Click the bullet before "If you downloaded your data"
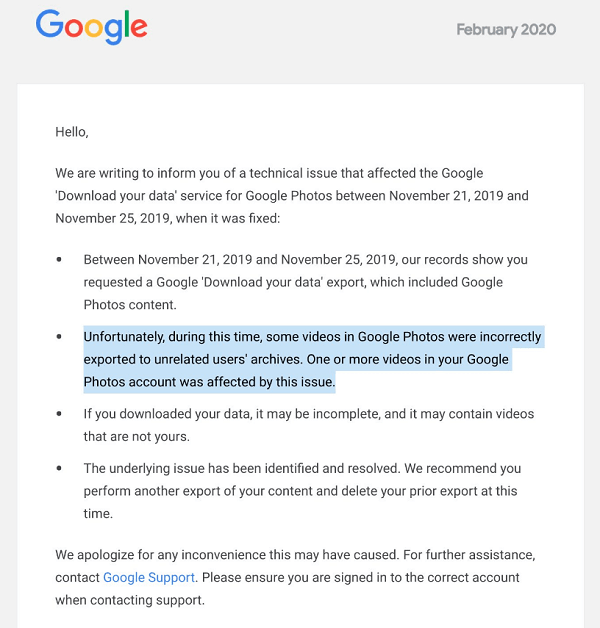Image resolution: width=600 pixels, height=628 pixels. [59, 414]
